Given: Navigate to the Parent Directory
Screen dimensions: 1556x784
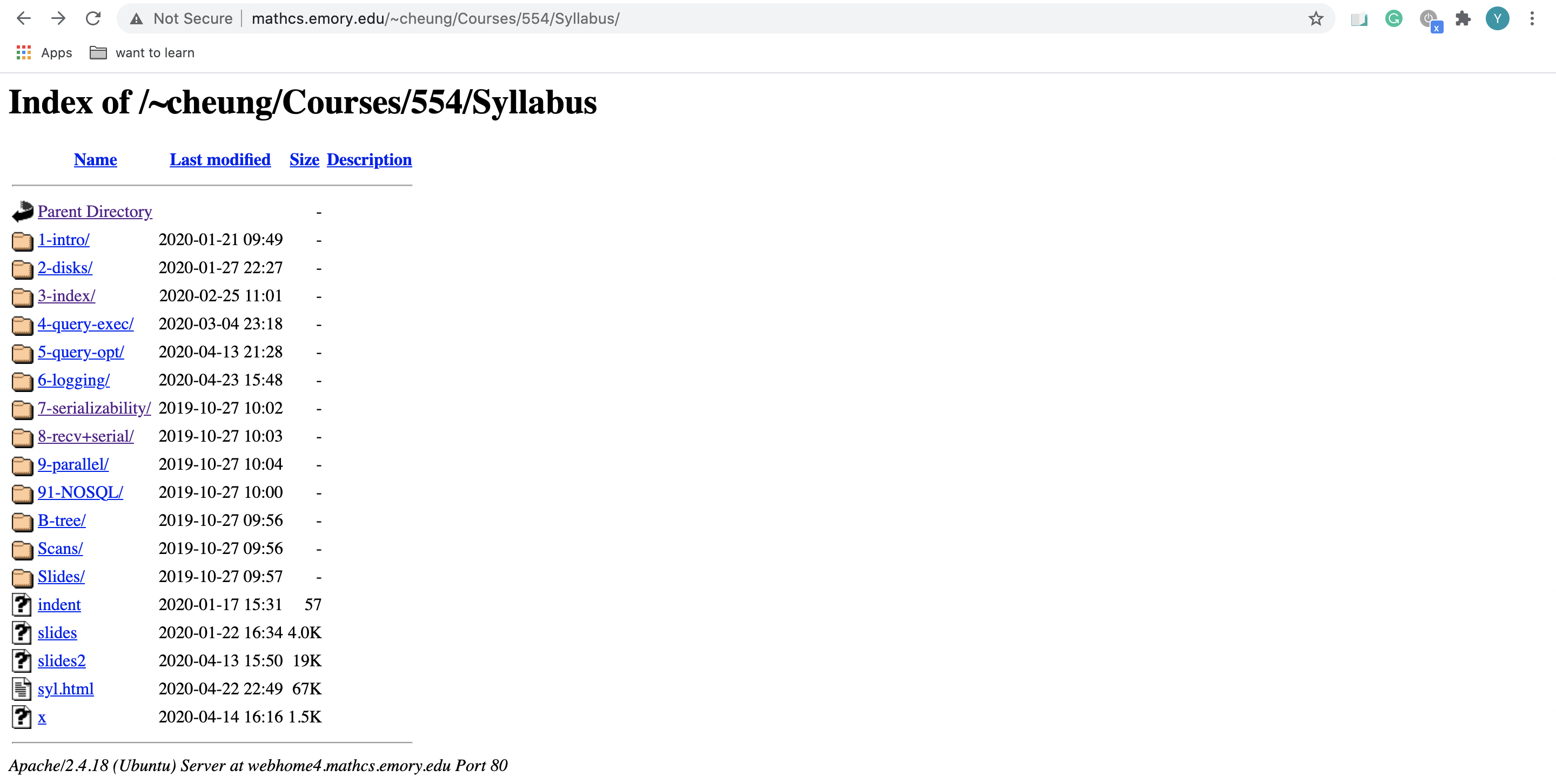Looking at the screenshot, I should click(x=94, y=211).
